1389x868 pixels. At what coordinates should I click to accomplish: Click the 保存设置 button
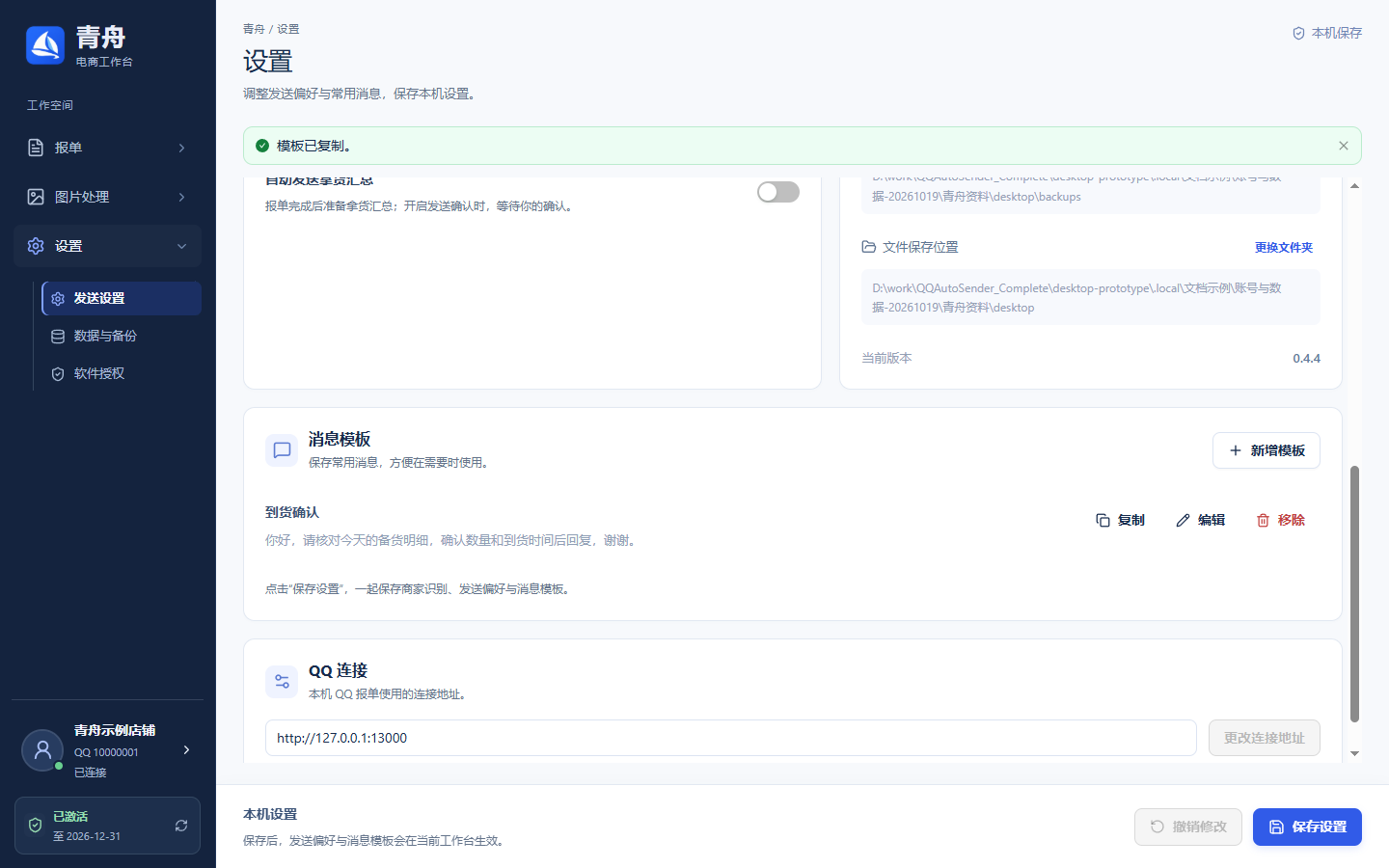1307,827
